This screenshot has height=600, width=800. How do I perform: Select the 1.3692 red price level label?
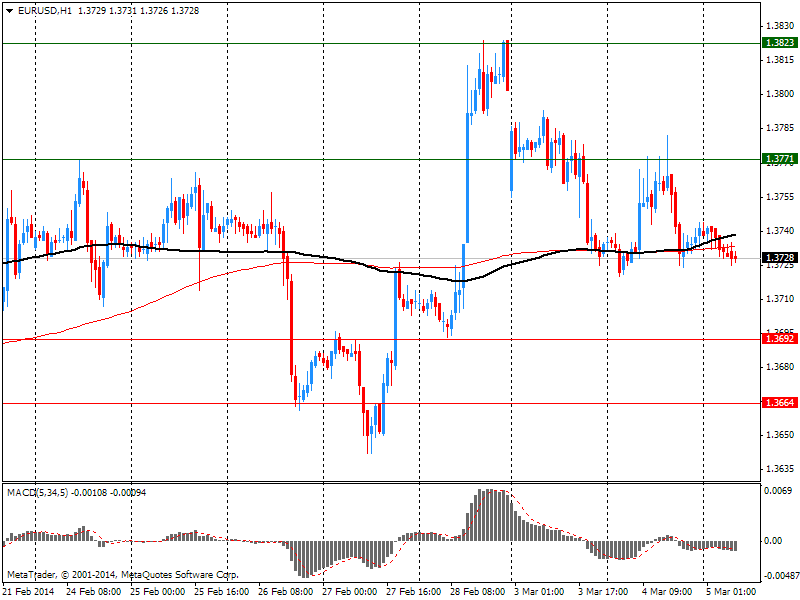[x=780, y=338]
